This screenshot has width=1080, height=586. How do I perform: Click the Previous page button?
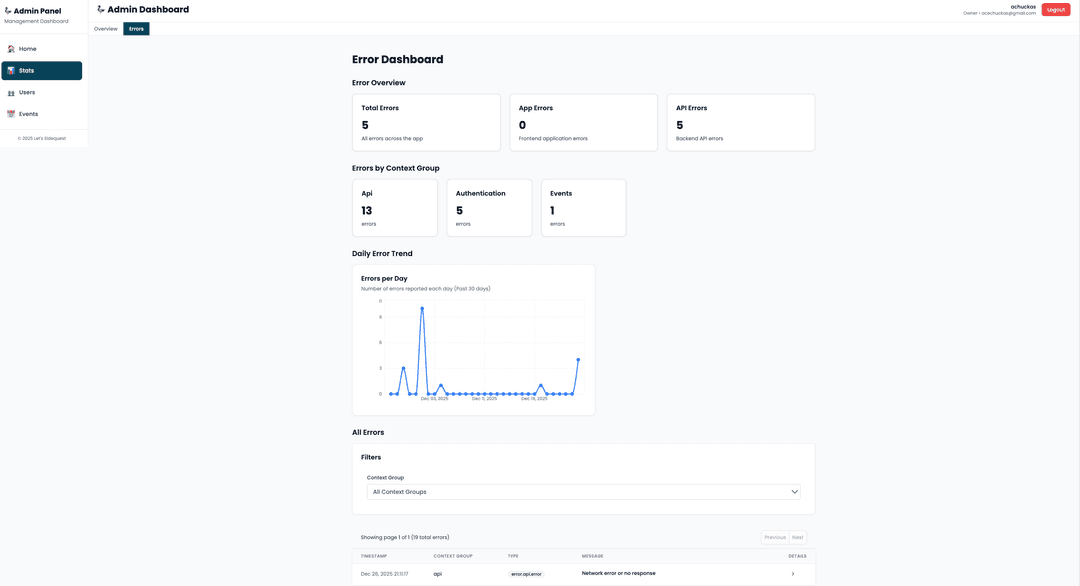(x=775, y=537)
